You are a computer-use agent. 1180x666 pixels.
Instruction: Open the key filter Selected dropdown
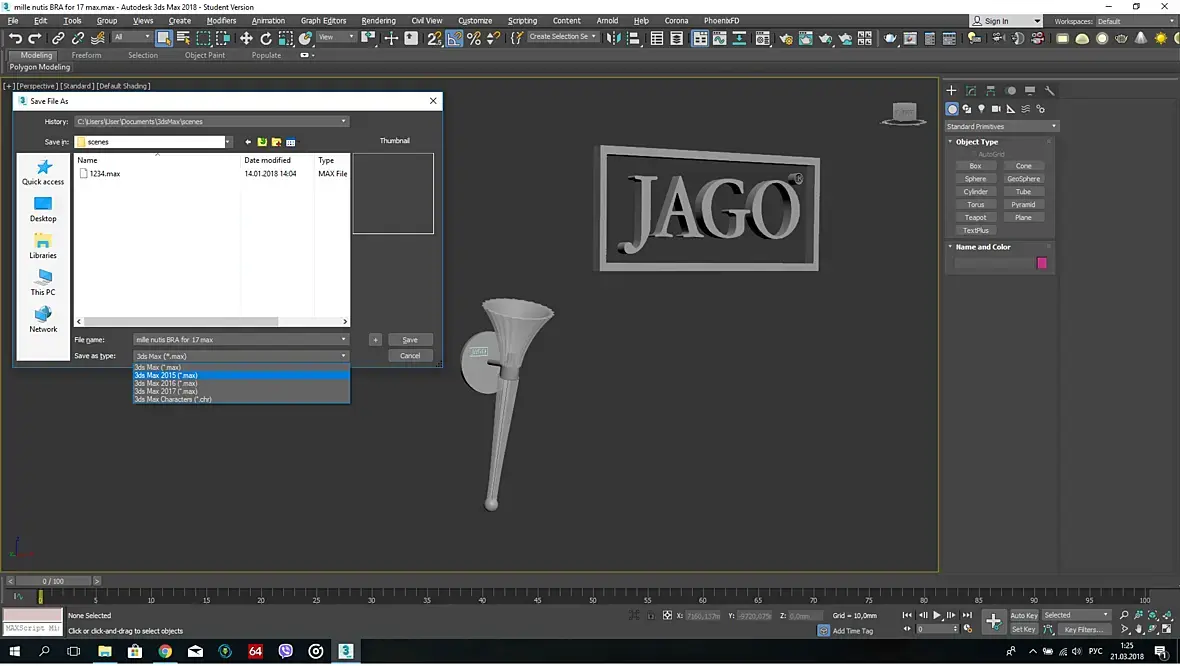1076,616
